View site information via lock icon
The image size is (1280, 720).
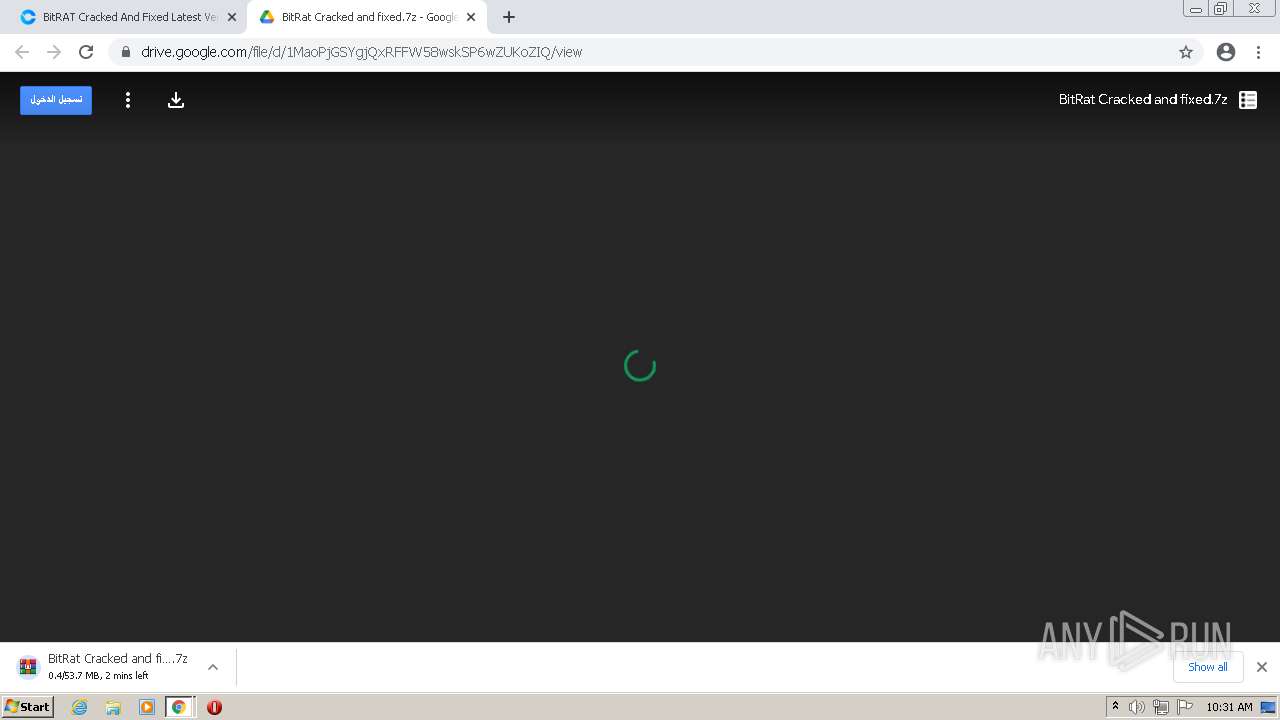coord(126,52)
